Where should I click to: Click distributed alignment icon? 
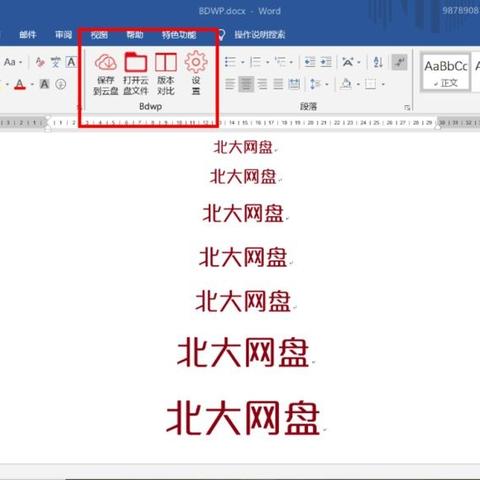294,84
